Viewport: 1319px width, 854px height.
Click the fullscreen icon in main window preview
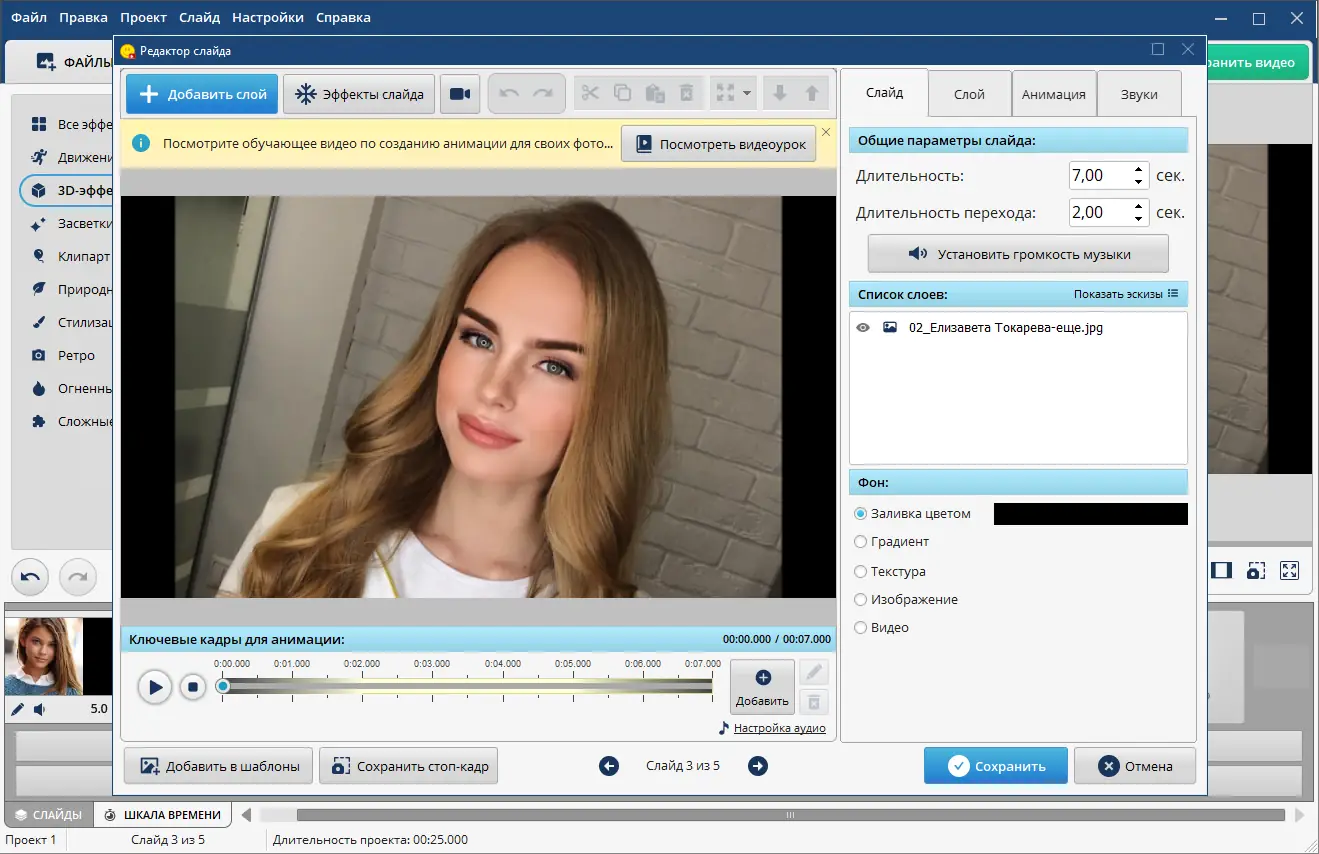1290,570
